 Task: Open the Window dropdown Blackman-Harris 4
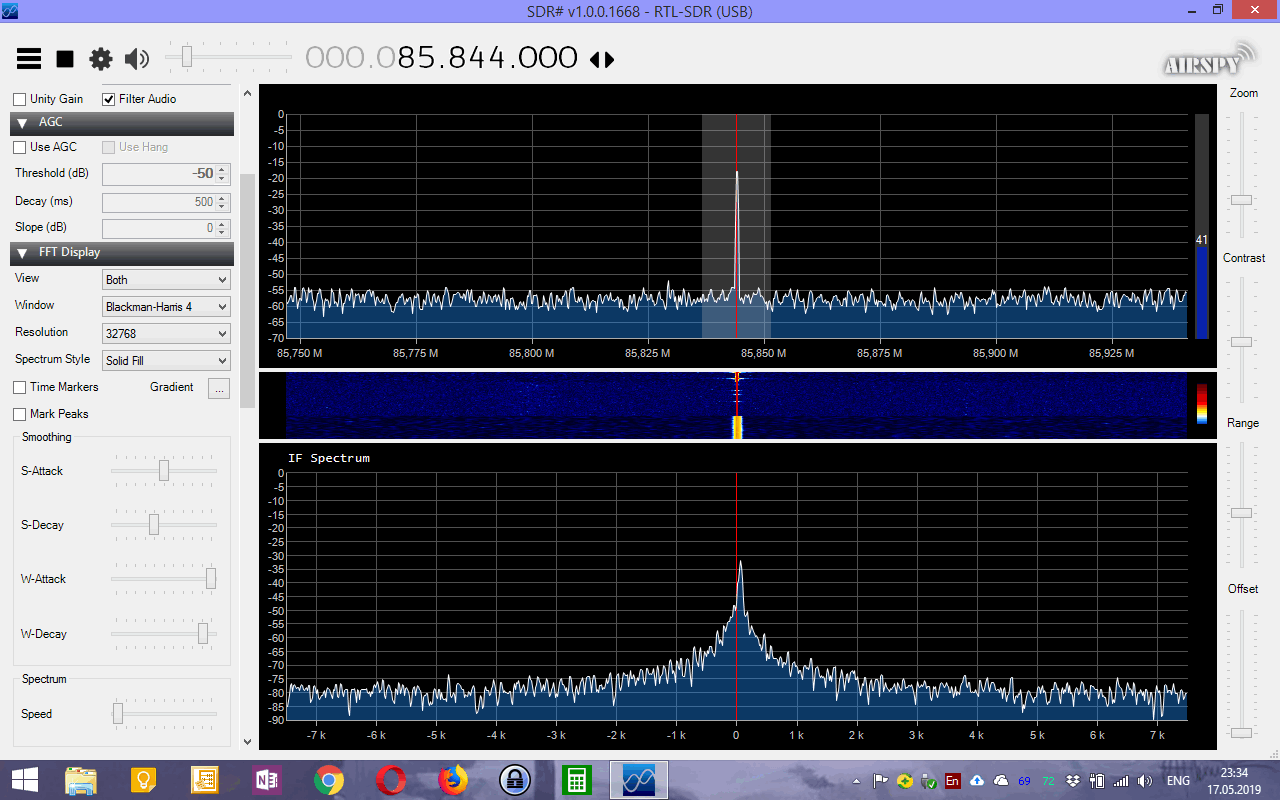[167, 307]
